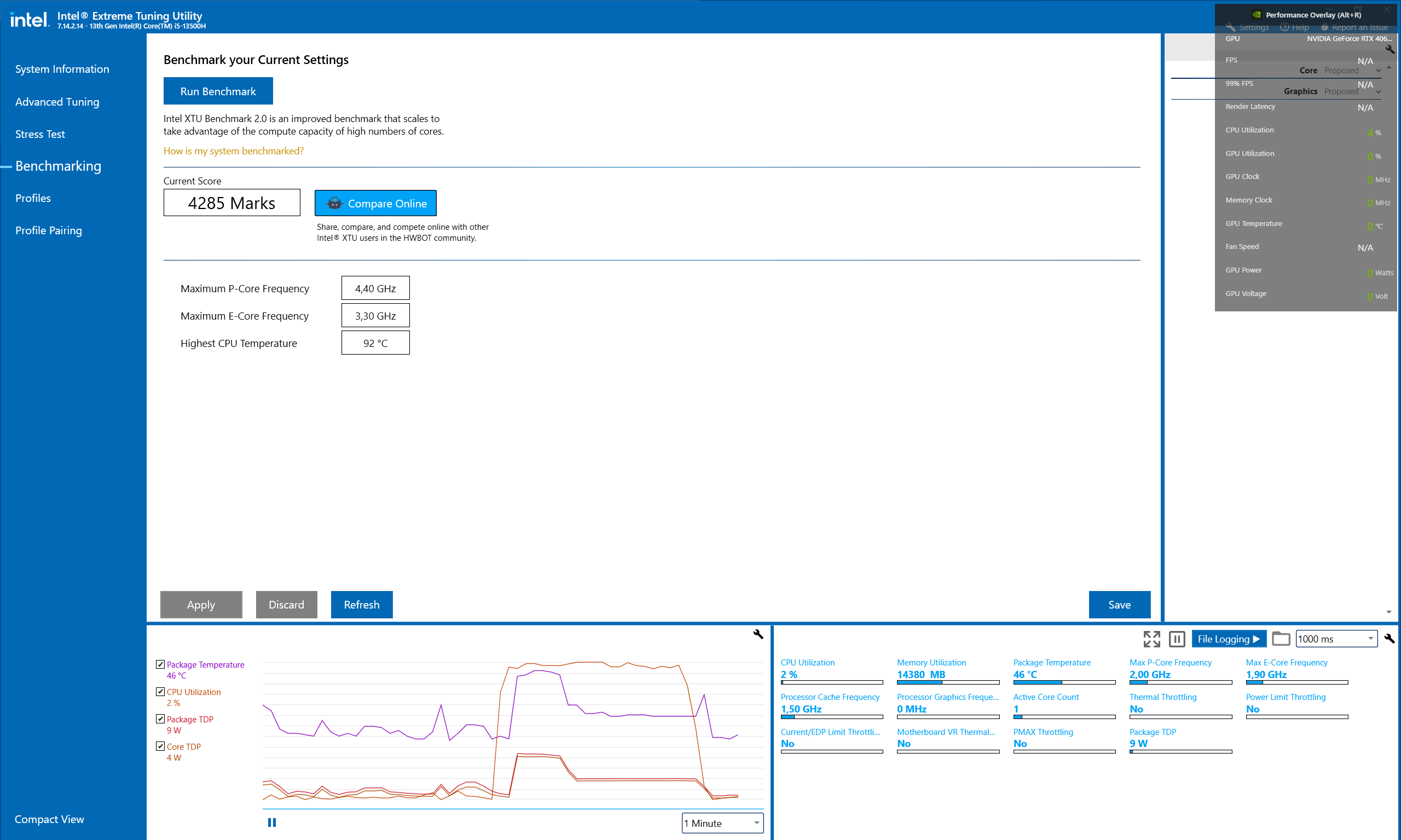The width and height of the screenshot is (1401, 840).
Task: Click Thermal Throttling monitor label
Action: tap(1163, 697)
